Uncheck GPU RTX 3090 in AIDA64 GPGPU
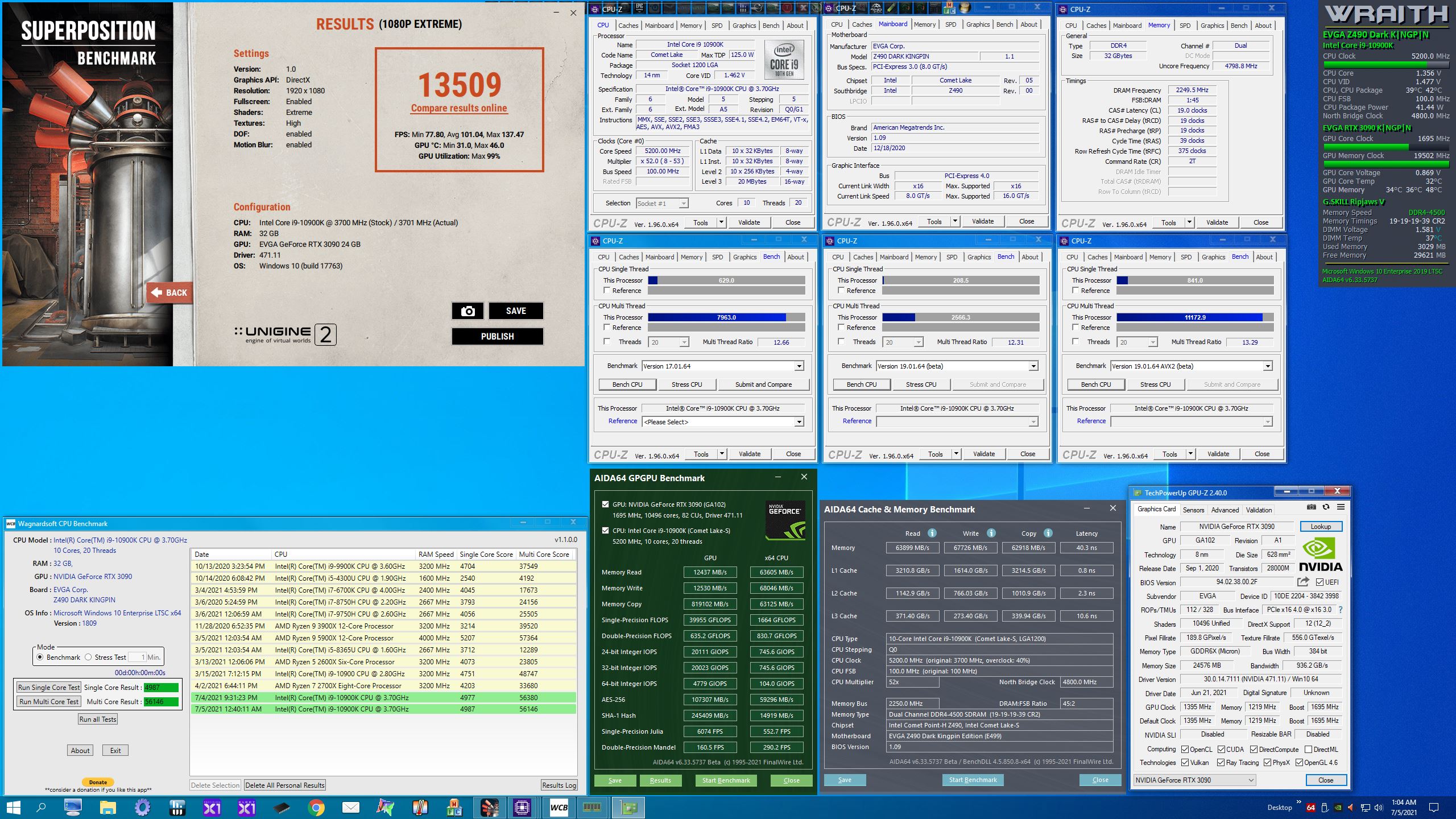This screenshot has width=1456, height=819. point(605,504)
